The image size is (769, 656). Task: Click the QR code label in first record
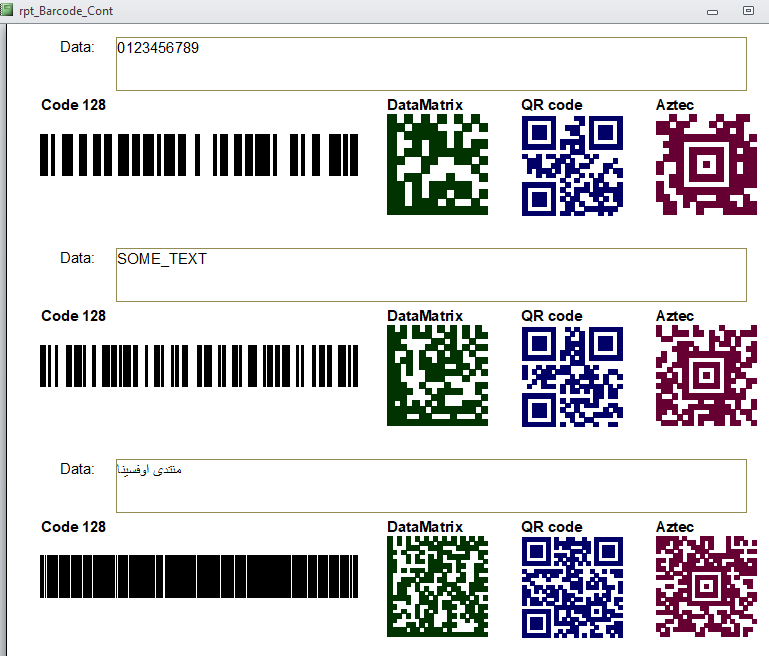(x=552, y=105)
